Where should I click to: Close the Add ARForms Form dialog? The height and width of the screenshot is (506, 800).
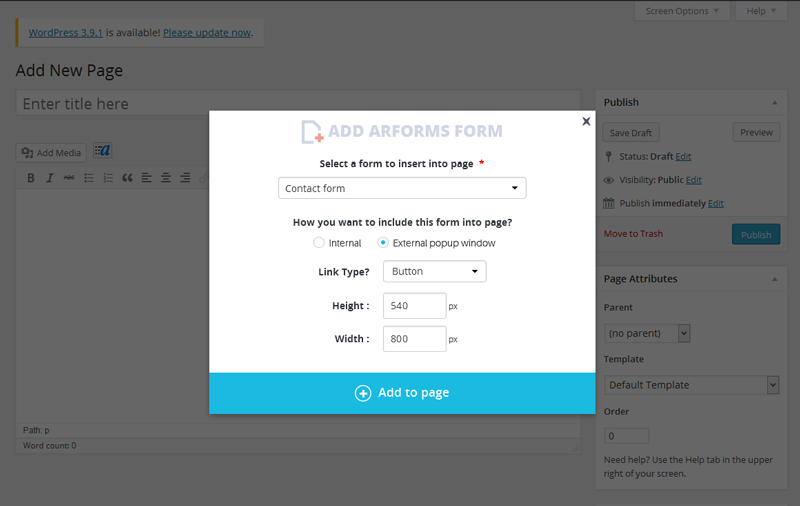click(x=586, y=121)
